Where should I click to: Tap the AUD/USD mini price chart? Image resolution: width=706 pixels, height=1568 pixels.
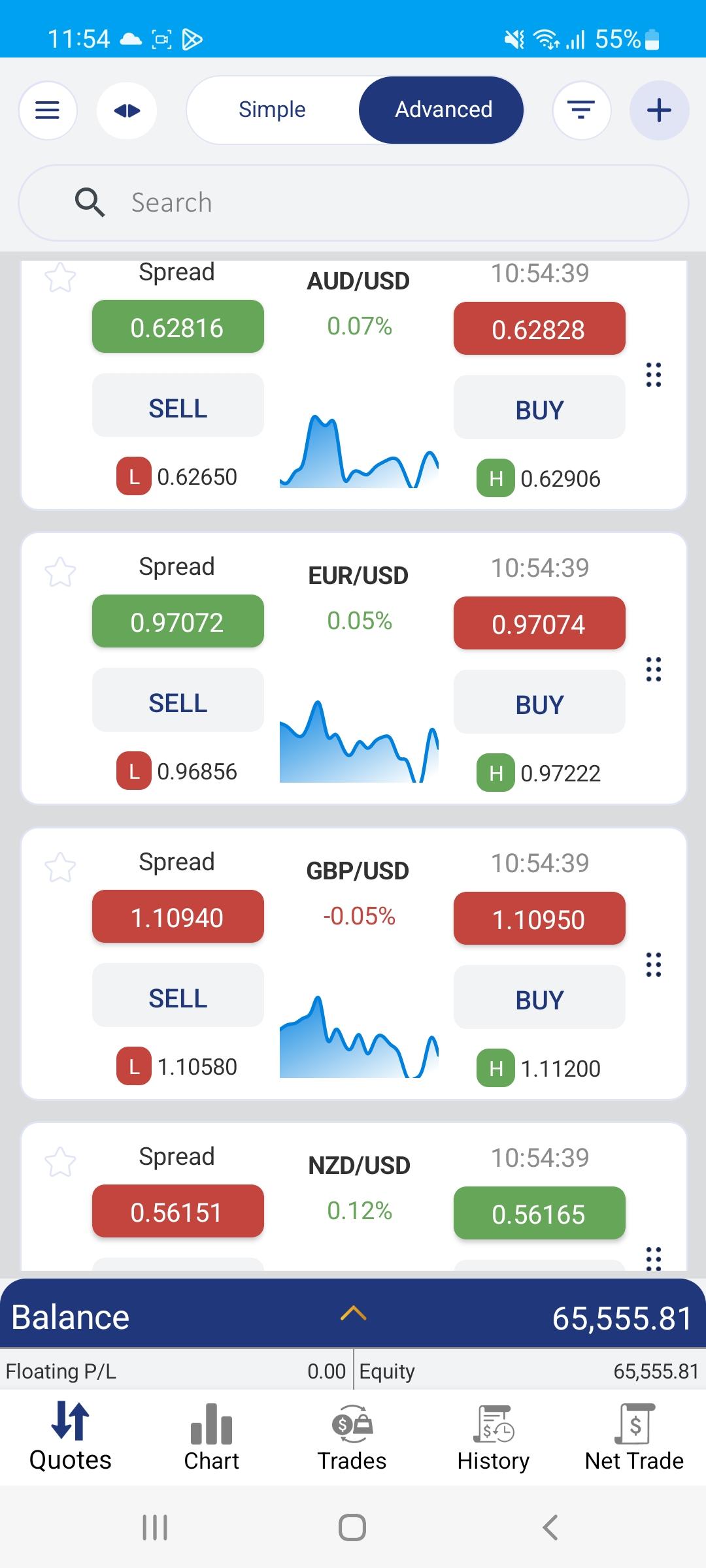click(x=359, y=452)
